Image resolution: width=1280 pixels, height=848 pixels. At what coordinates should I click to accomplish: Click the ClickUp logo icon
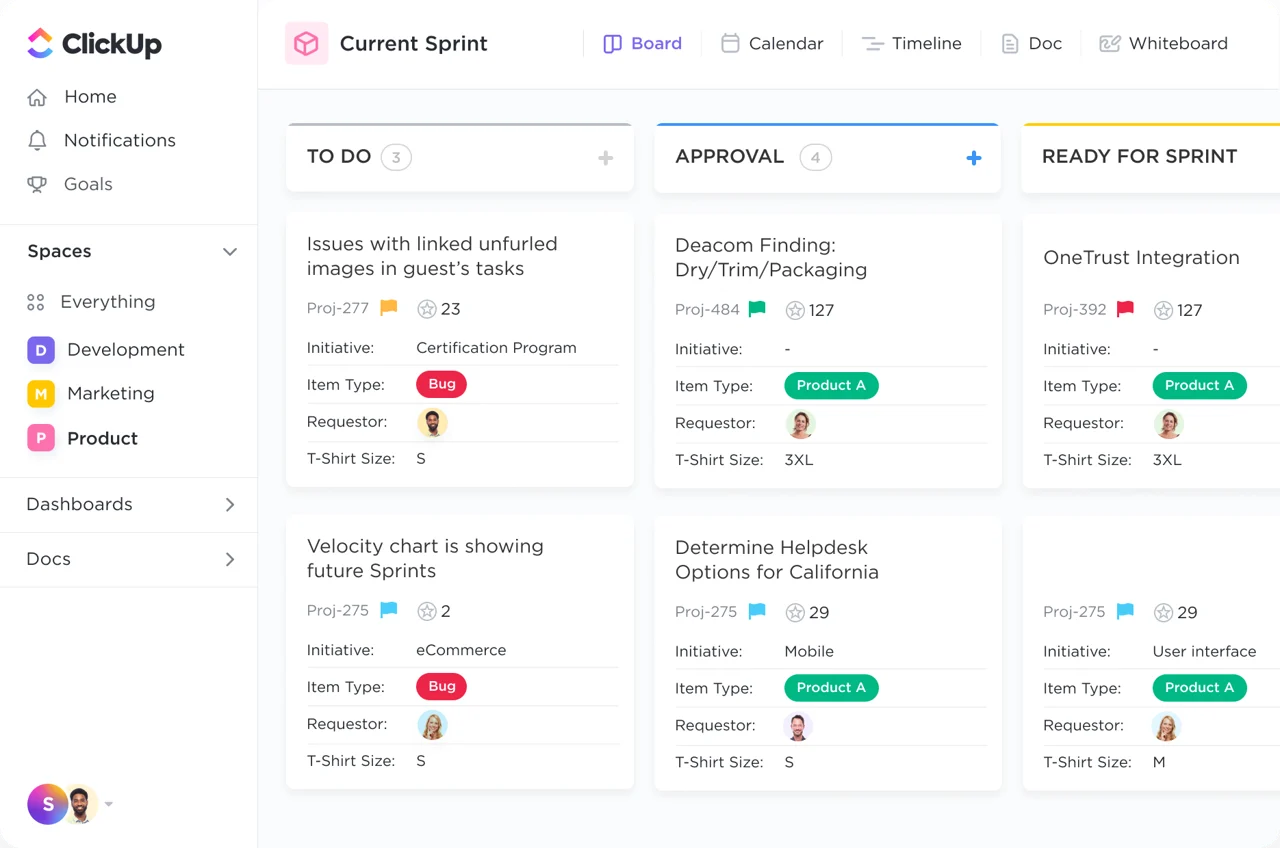click(x=39, y=43)
